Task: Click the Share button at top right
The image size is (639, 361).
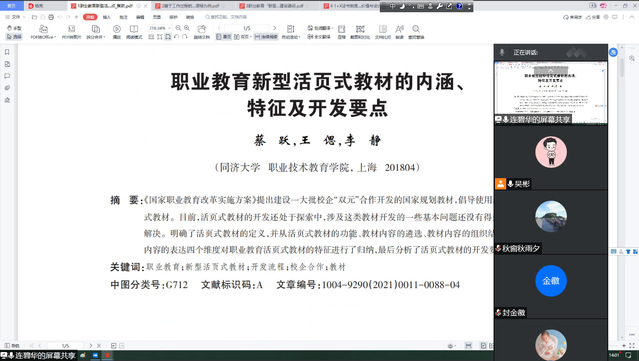Action: (593, 17)
